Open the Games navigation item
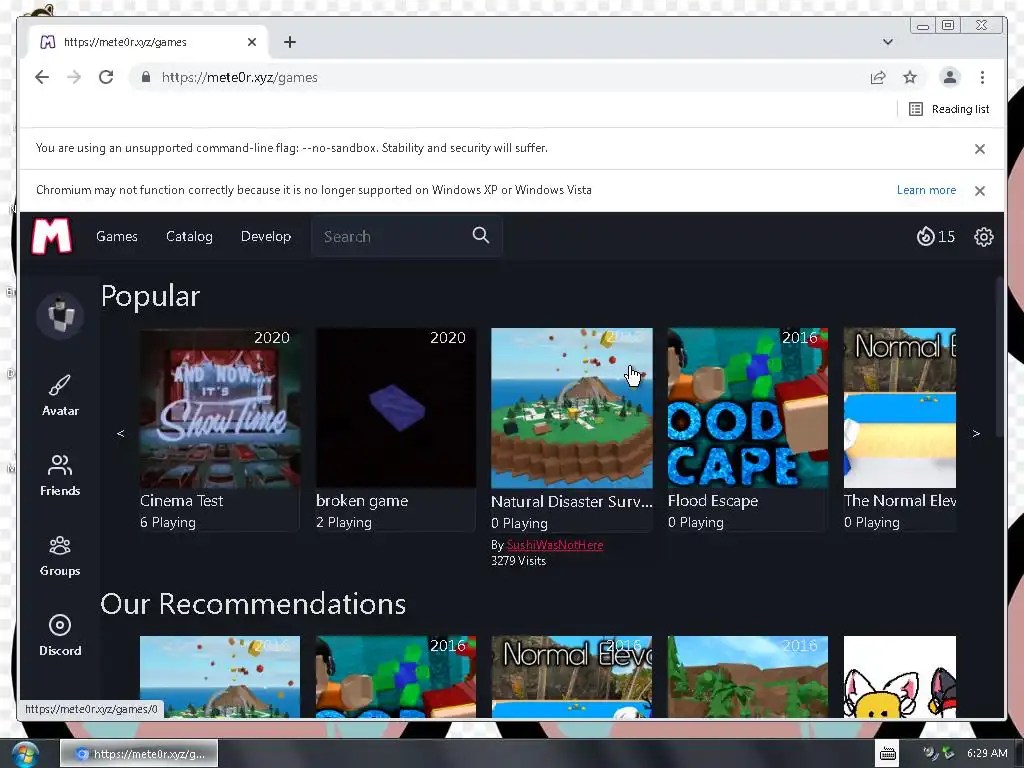The image size is (1024, 768). (x=117, y=236)
